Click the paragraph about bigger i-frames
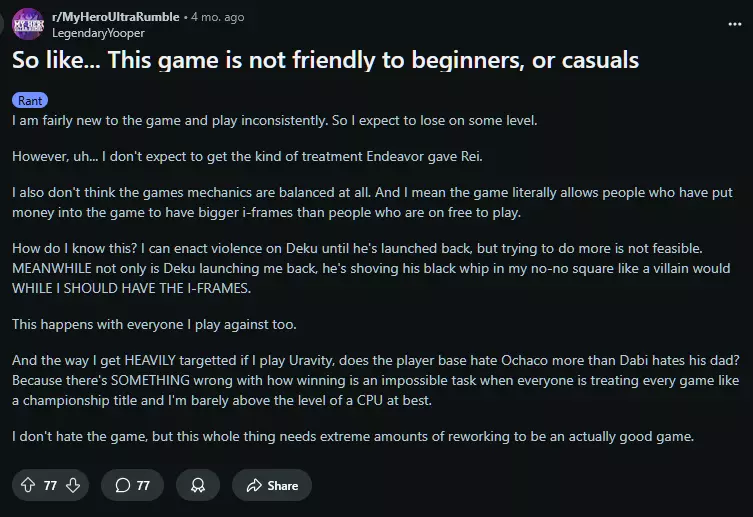The width and height of the screenshot is (753, 517). click(x=370, y=204)
